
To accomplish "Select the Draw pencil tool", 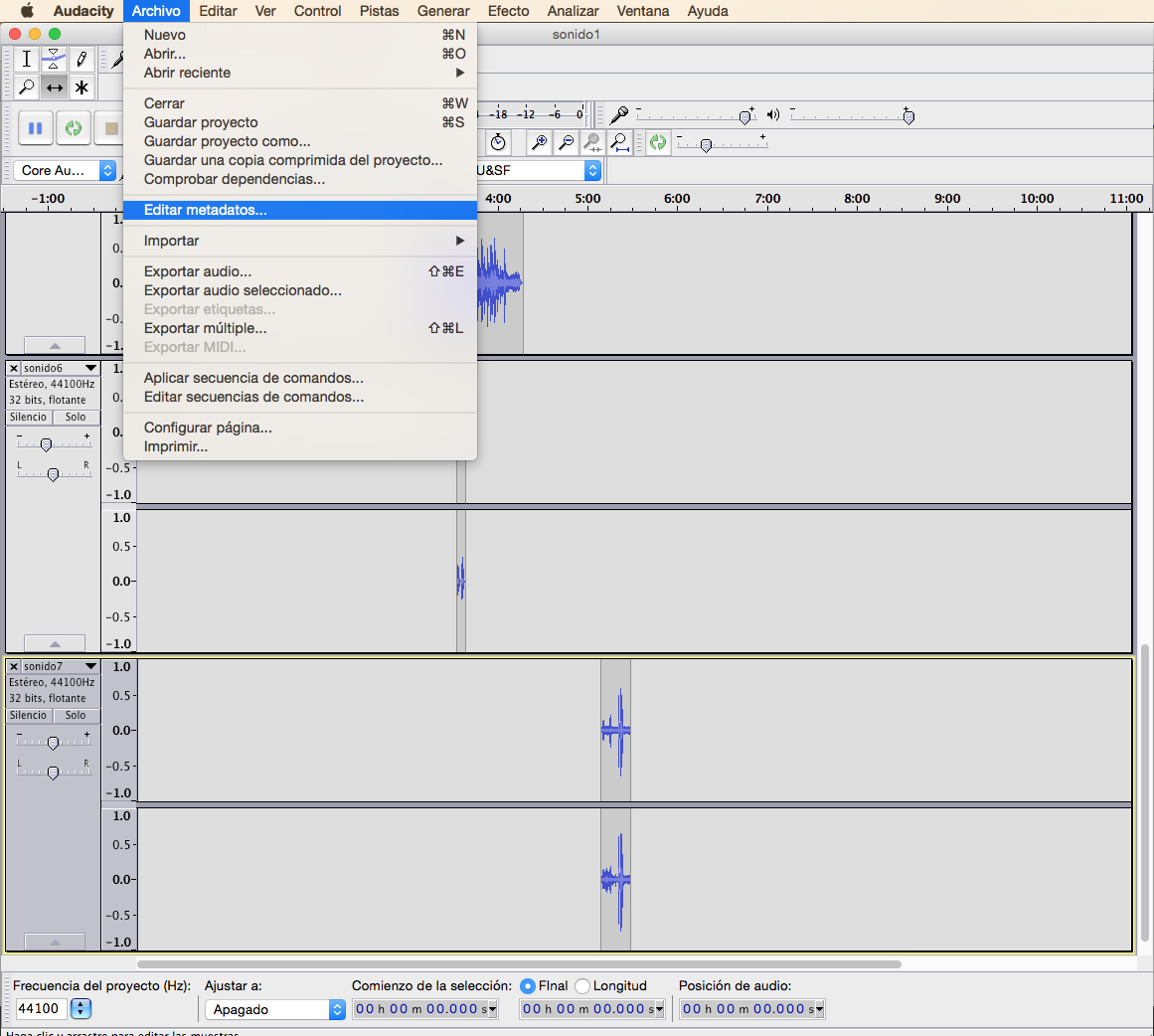I will click(x=82, y=60).
